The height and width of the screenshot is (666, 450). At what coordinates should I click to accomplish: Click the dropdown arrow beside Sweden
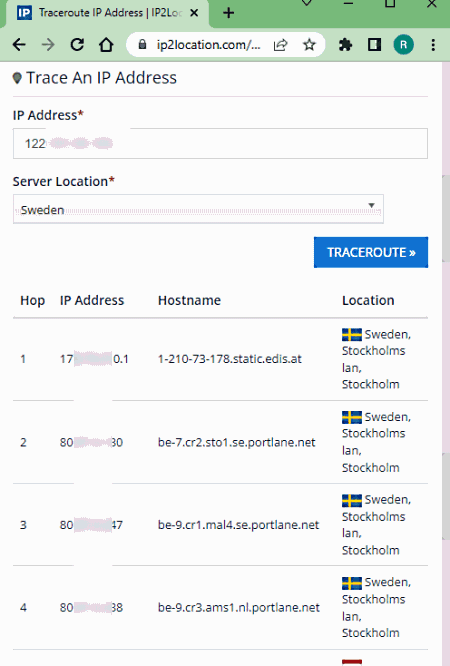click(371, 206)
